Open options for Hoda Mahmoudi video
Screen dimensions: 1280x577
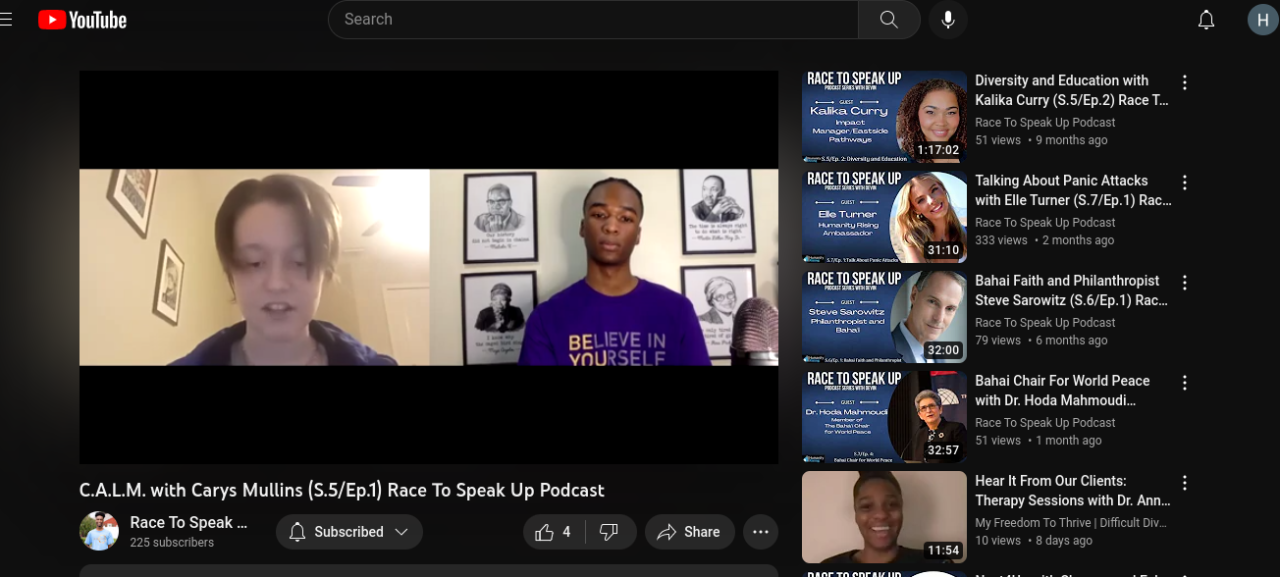click(1184, 382)
